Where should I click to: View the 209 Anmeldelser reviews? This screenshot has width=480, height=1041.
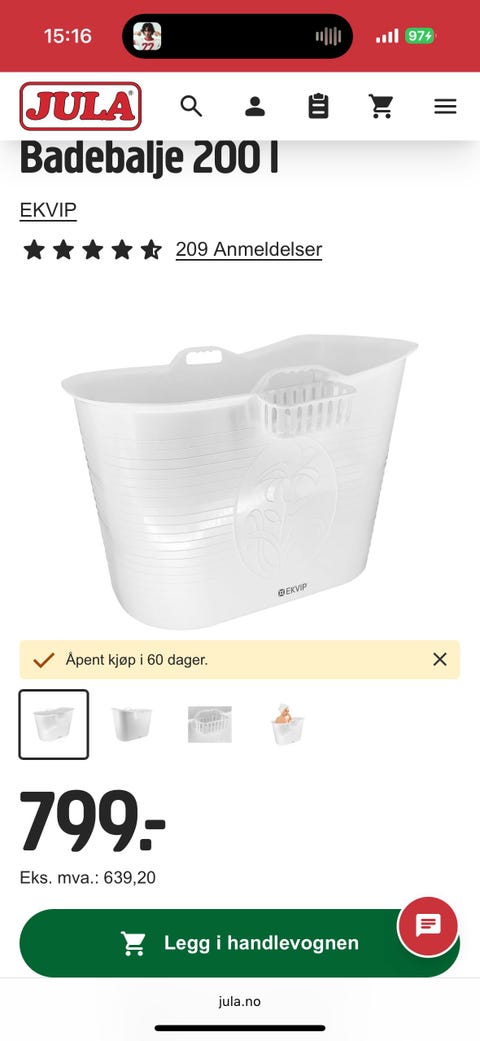[249, 250]
